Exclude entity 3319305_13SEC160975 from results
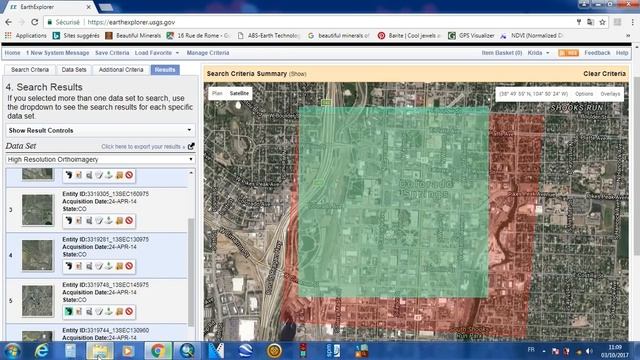 129,221
